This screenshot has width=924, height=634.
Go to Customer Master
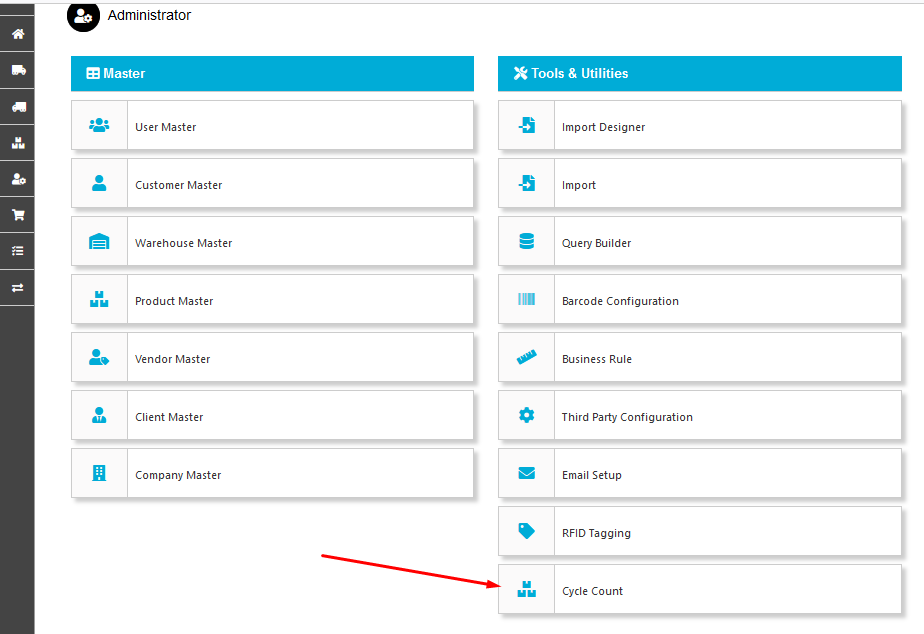(179, 185)
